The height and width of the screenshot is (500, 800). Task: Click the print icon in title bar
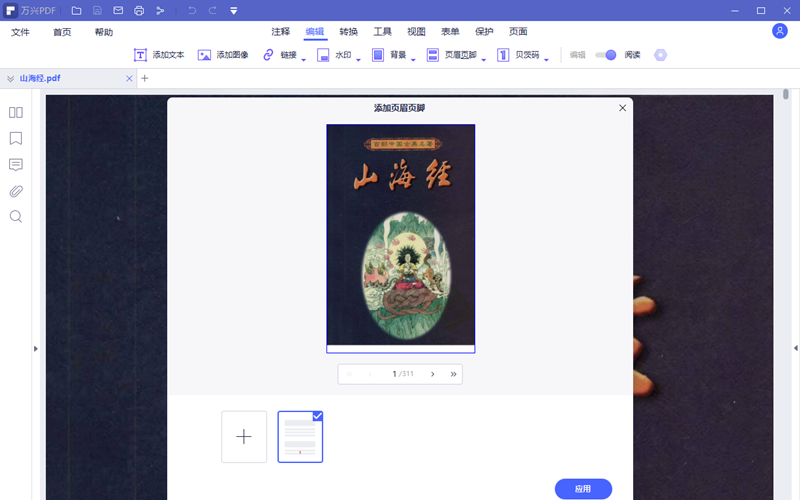(x=139, y=10)
